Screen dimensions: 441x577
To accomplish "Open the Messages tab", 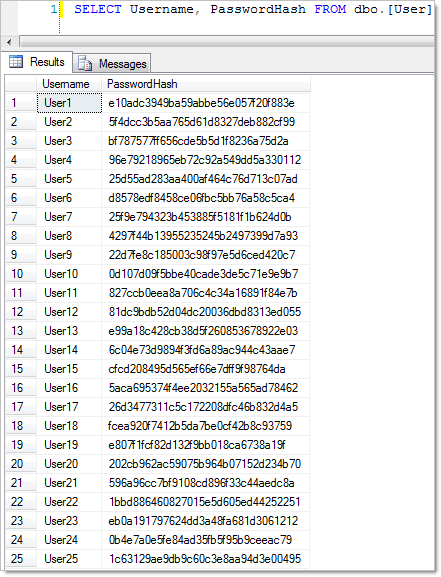I will [x=112, y=64].
